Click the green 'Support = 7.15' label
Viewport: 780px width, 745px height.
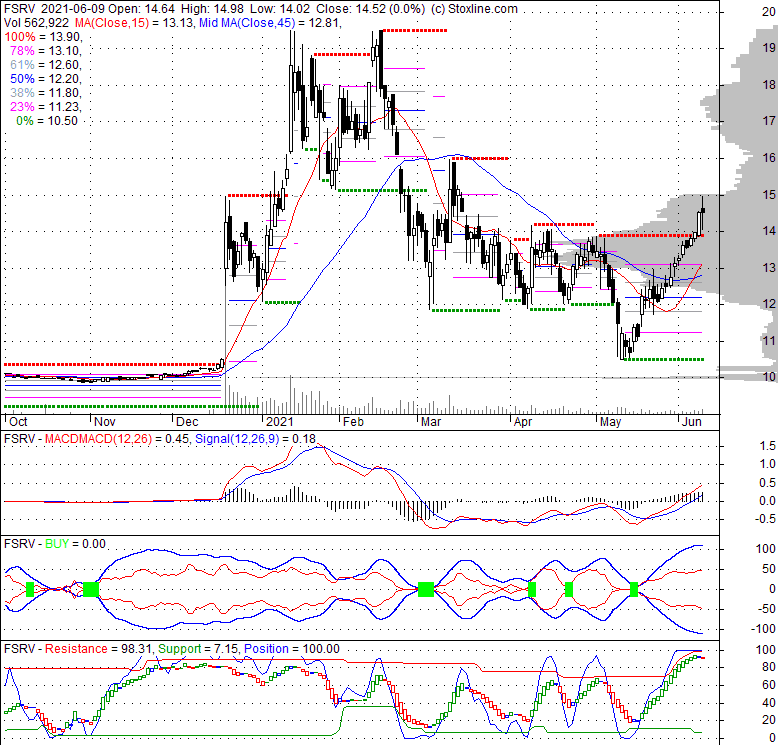[199, 649]
